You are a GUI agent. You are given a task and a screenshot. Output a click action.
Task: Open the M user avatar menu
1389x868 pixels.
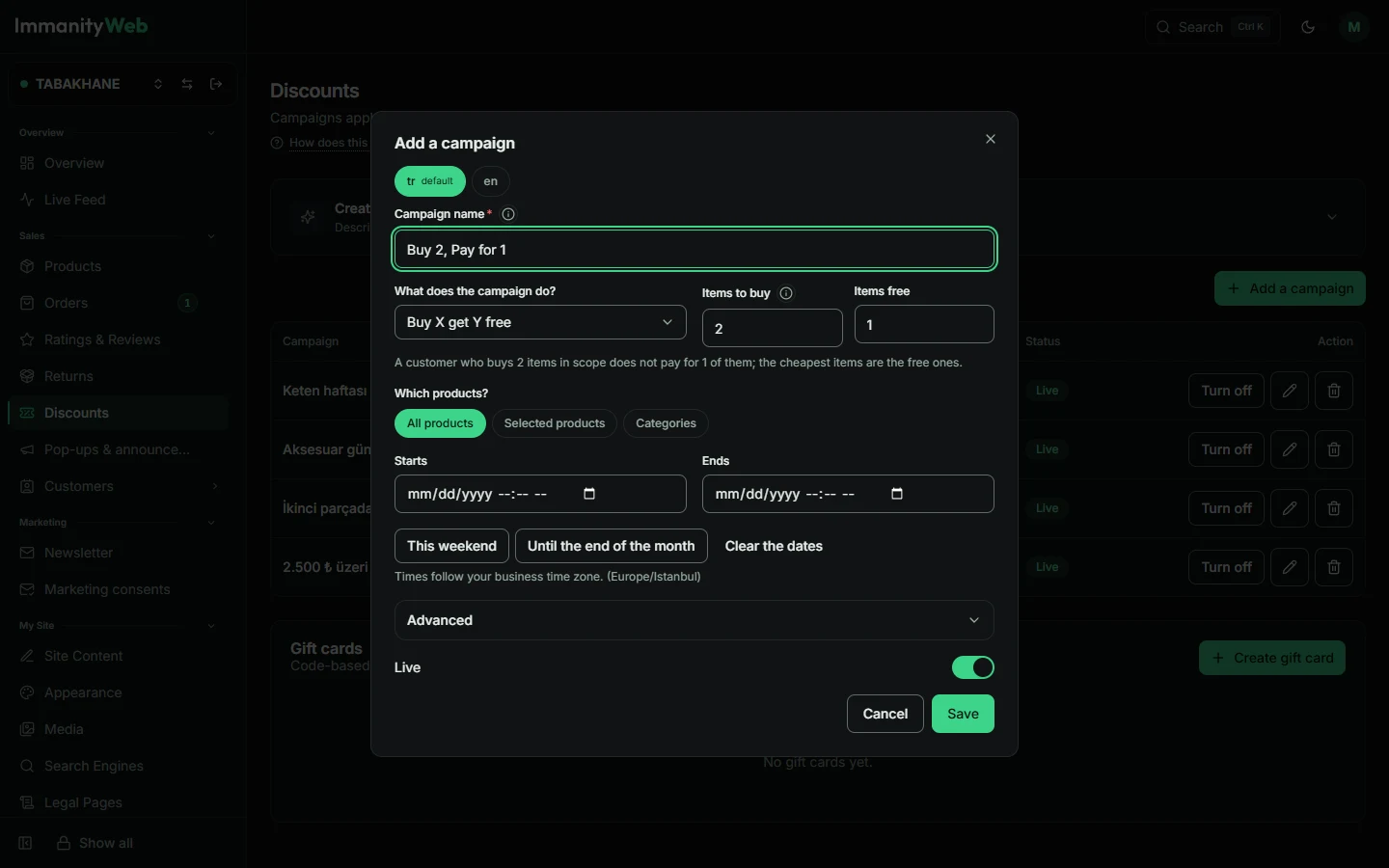pyautogui.click(x=1354, y=27)
